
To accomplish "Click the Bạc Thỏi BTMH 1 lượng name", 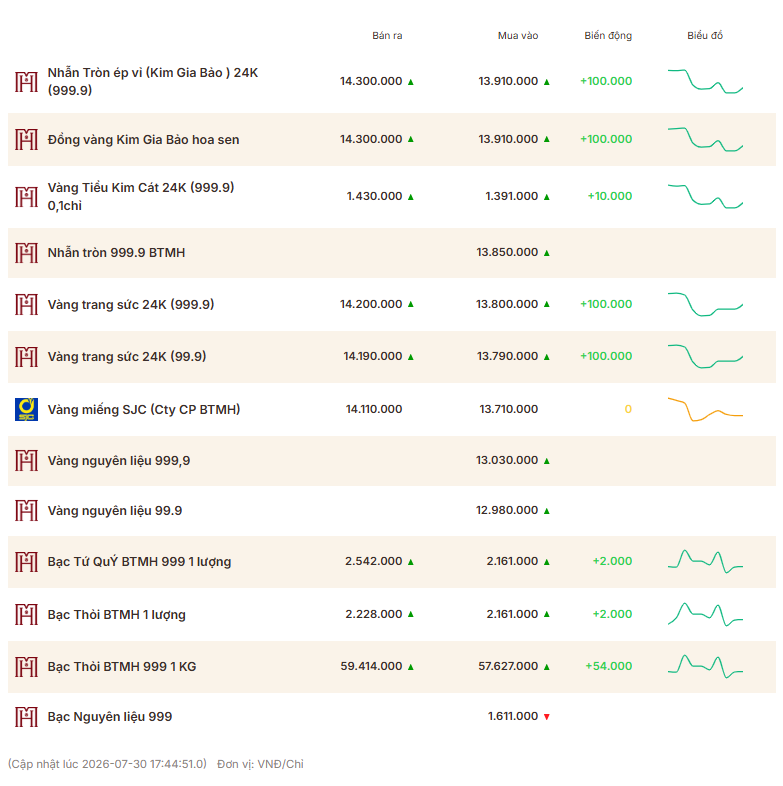I will coord(116,615).
